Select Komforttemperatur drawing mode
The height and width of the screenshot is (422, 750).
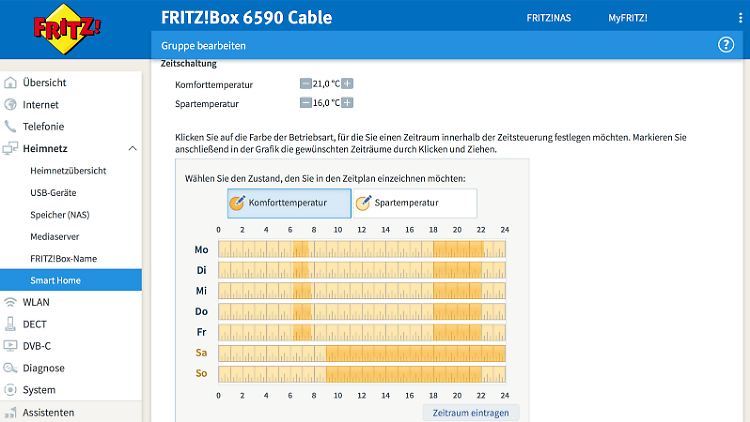coord(289,203)
